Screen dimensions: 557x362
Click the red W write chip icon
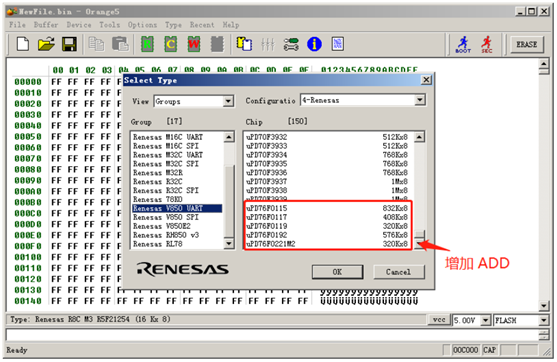point(194,44)
